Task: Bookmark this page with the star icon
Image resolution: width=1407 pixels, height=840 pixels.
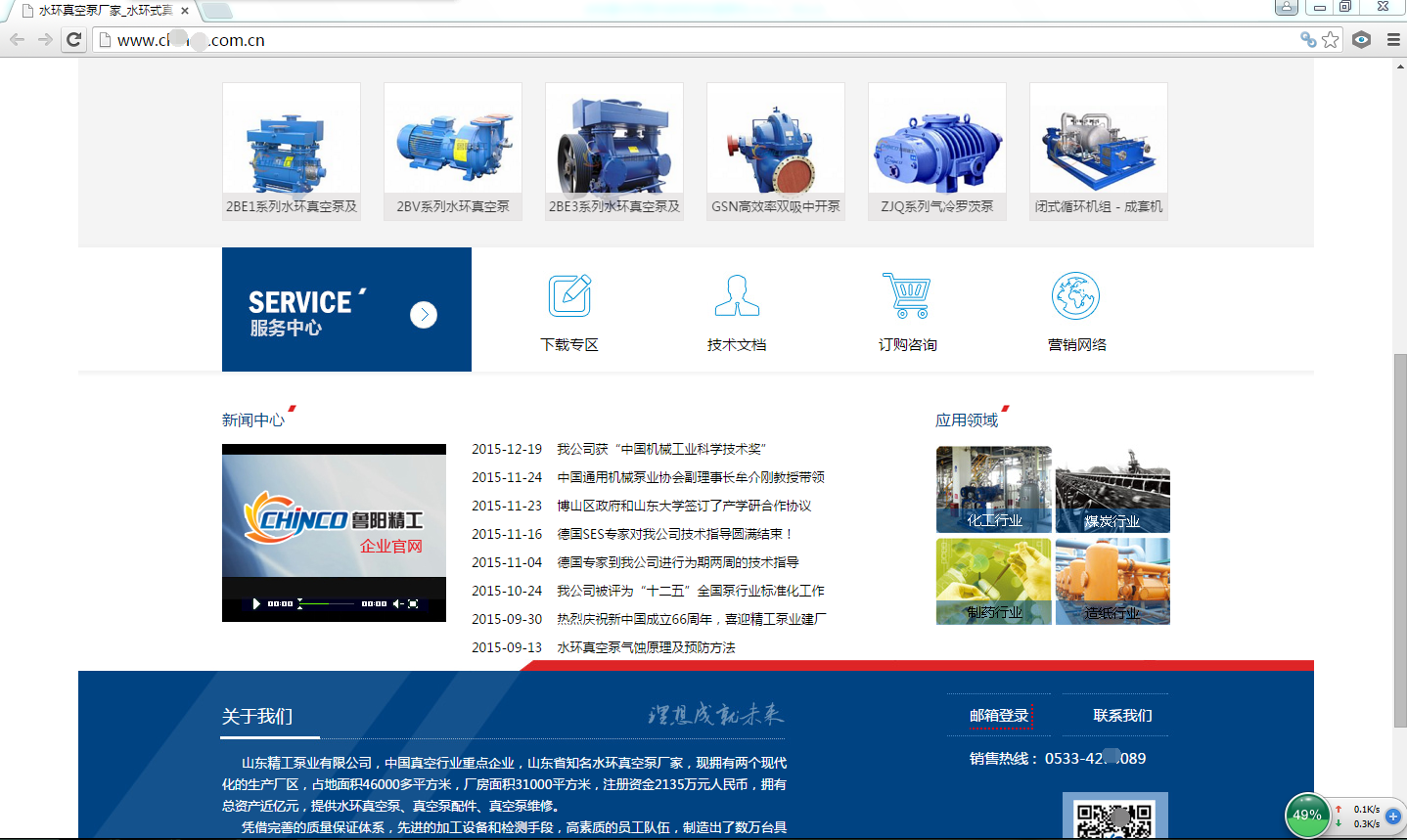Action: pyautogui.click(x=1331, y=40)
